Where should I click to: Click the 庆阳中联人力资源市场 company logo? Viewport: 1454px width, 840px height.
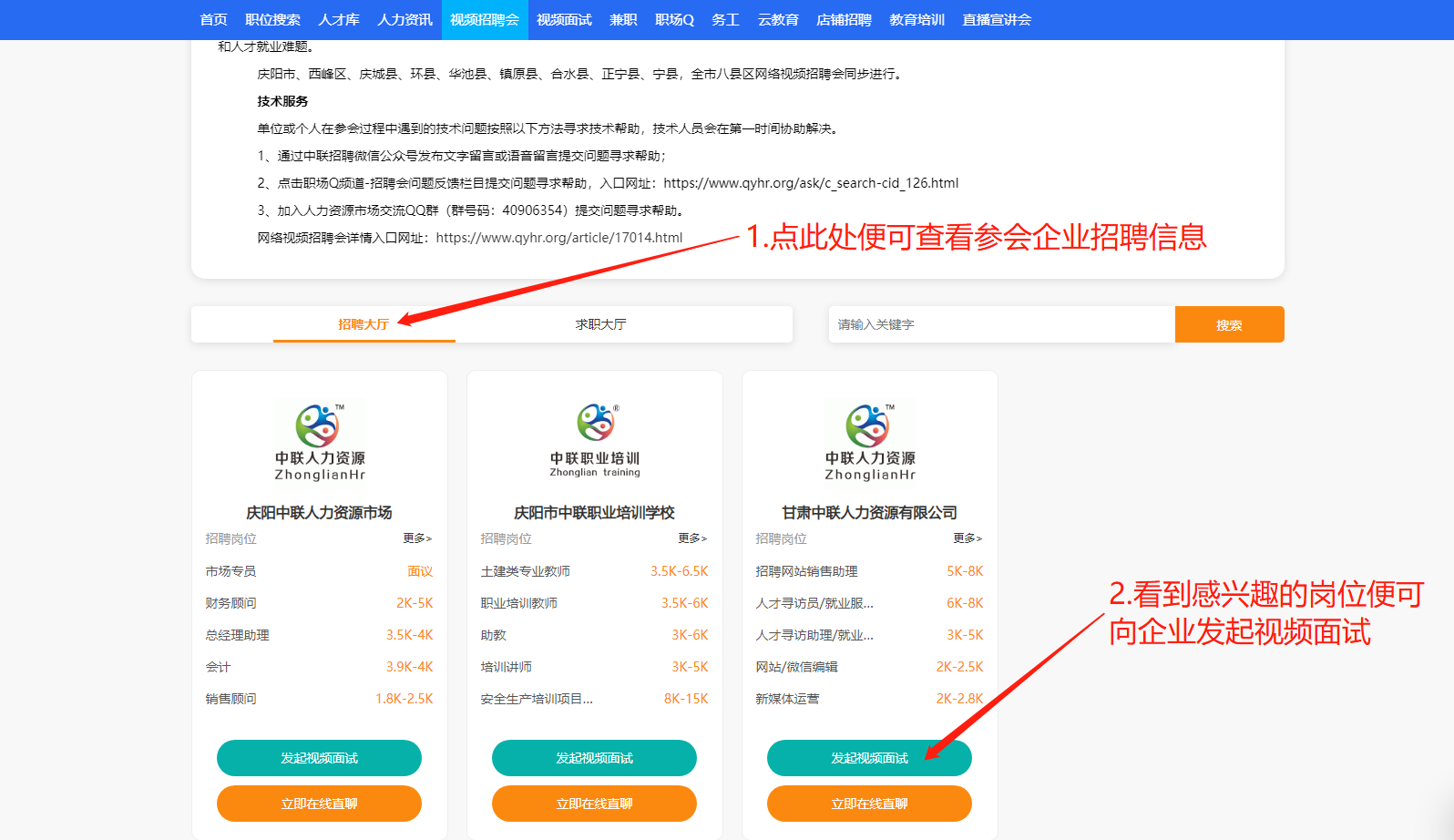[x=319, y=441]
